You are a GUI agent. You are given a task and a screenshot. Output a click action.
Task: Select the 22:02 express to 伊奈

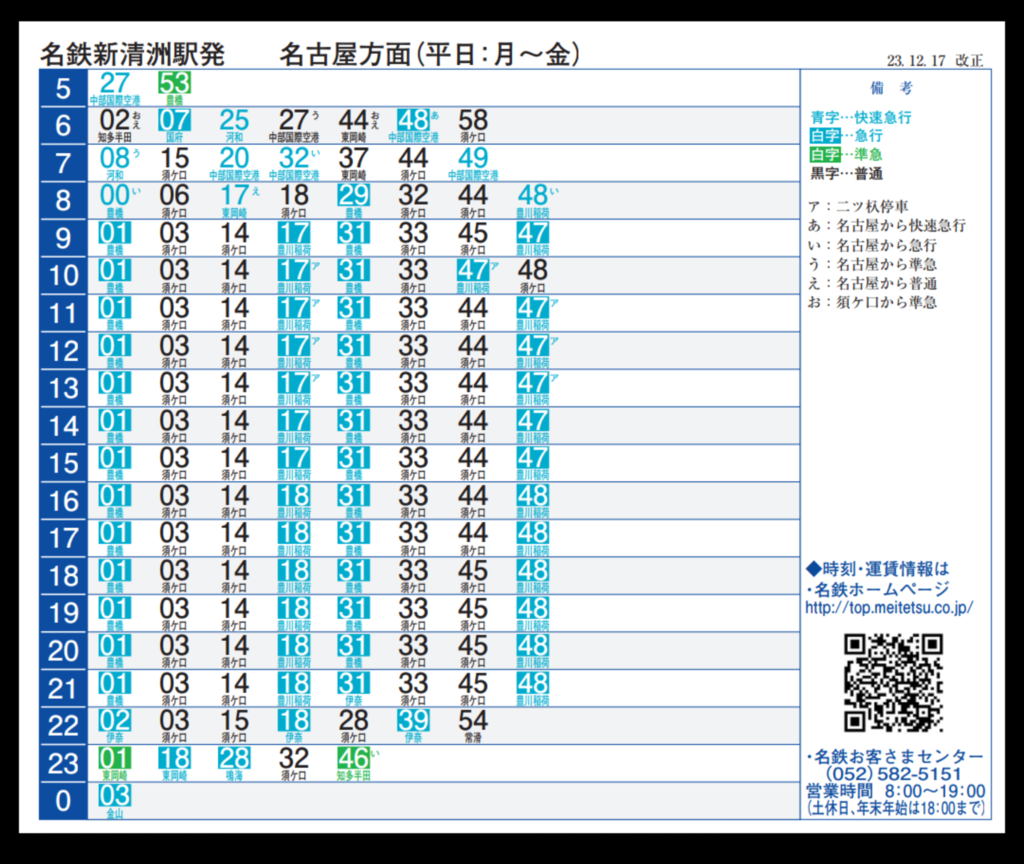(x=115, y=726)
